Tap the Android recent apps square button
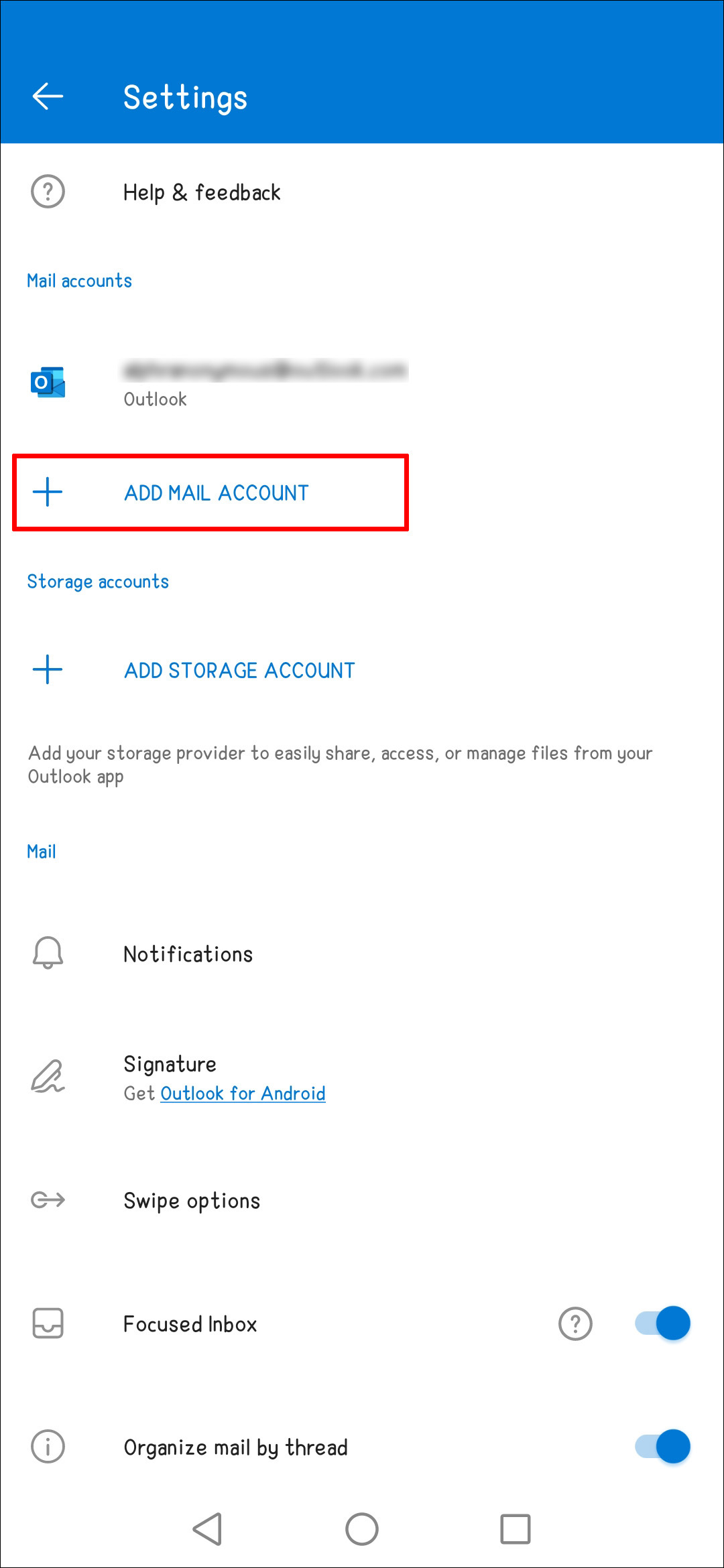This screenshot has width=724, height=1568. click(516, 1530)
